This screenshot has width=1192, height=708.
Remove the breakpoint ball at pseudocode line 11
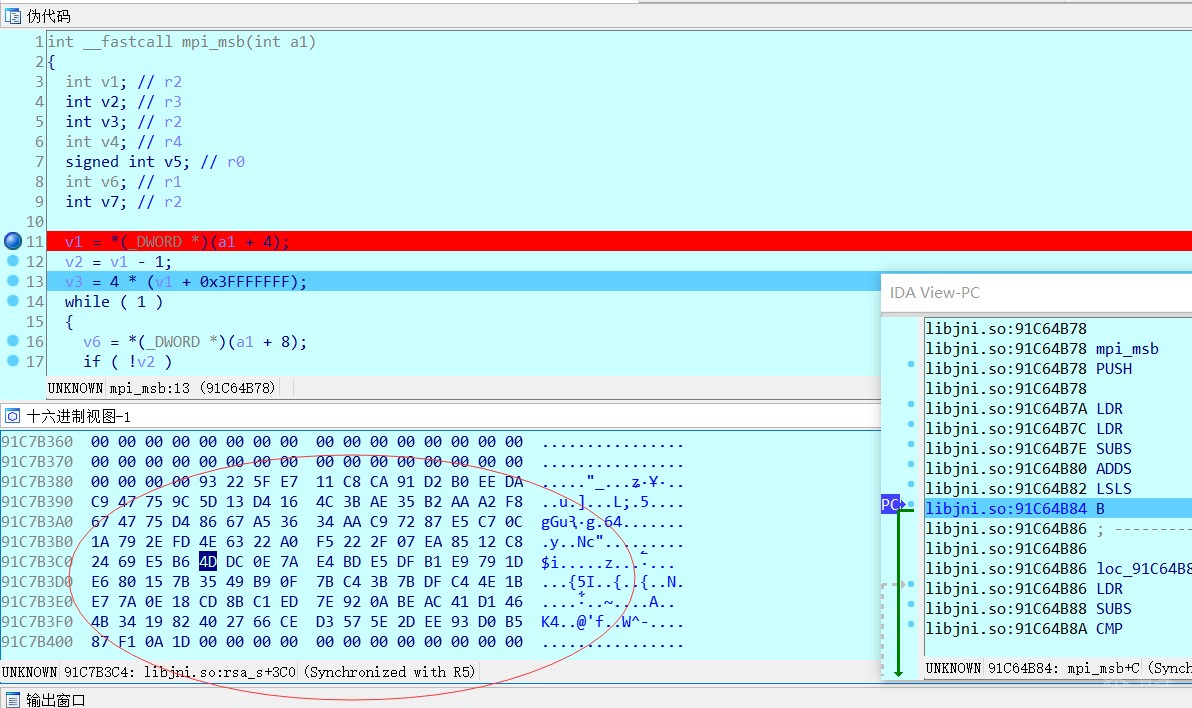pyautogui.click(x=13, y=241)
